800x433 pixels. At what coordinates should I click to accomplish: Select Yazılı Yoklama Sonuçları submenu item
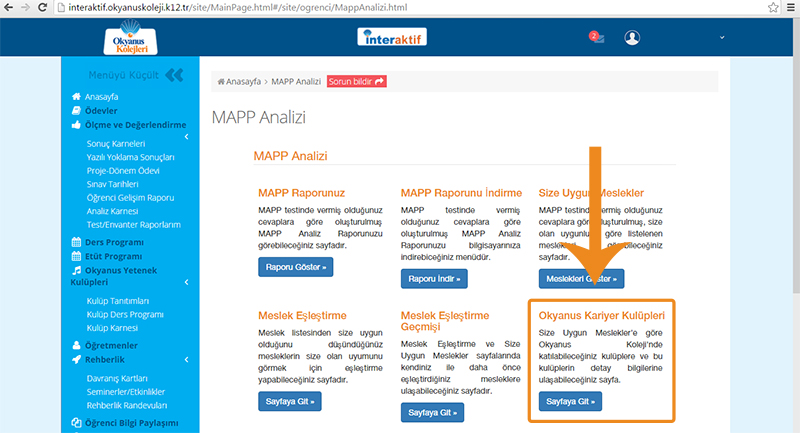click(131, 157)
